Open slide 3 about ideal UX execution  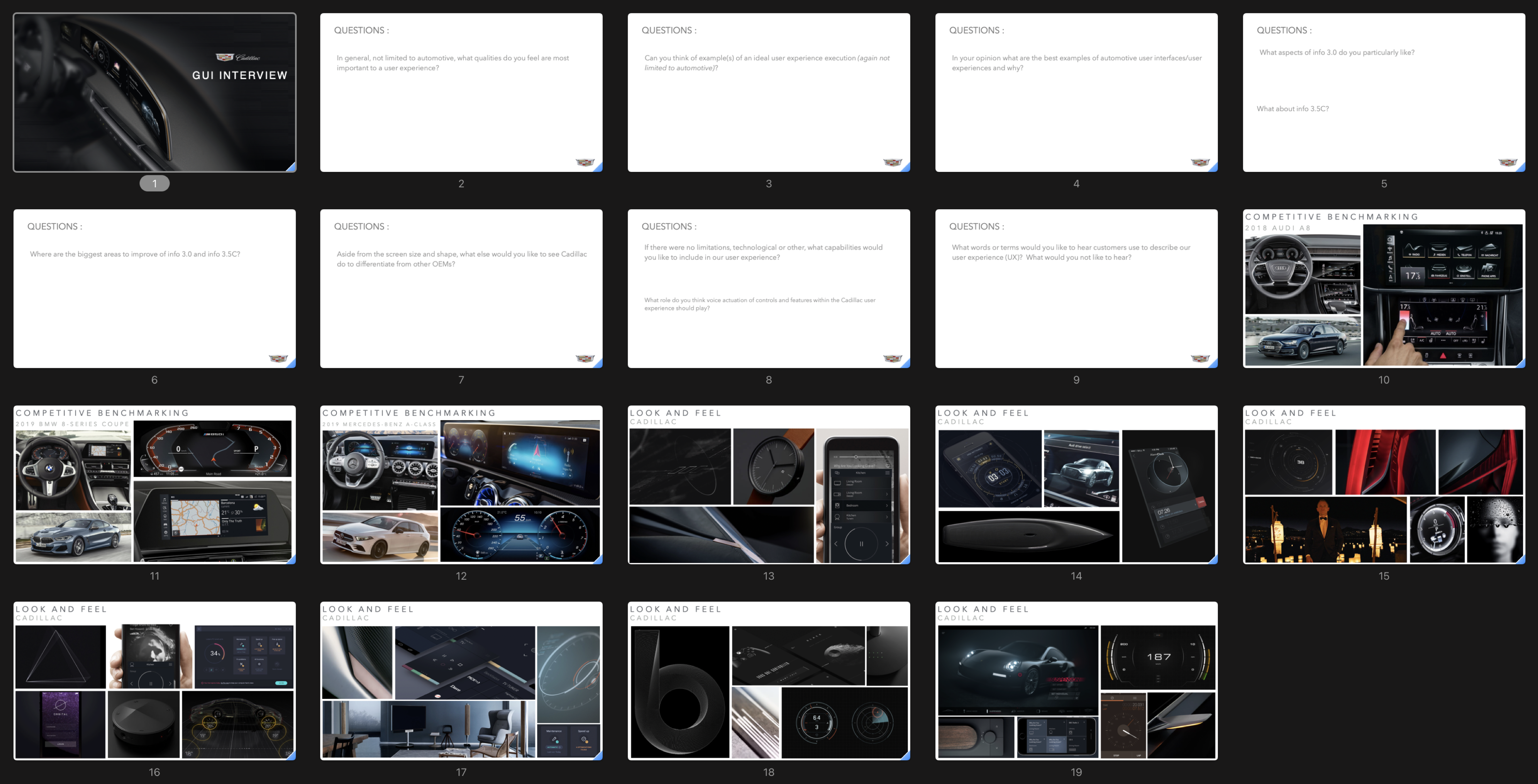[768, 92]
